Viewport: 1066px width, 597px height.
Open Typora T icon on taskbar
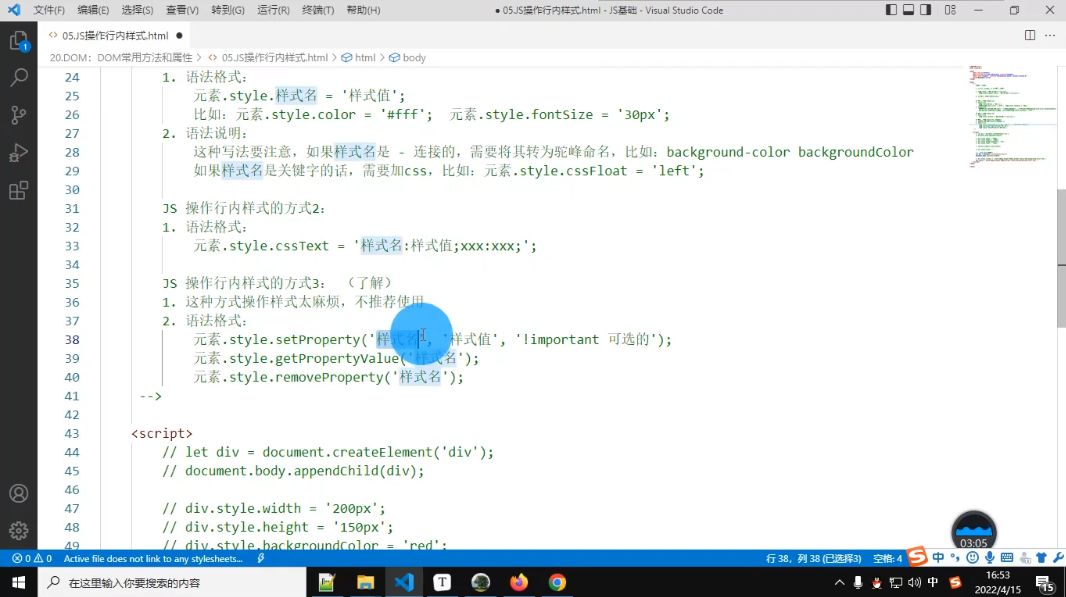[442, 583]
